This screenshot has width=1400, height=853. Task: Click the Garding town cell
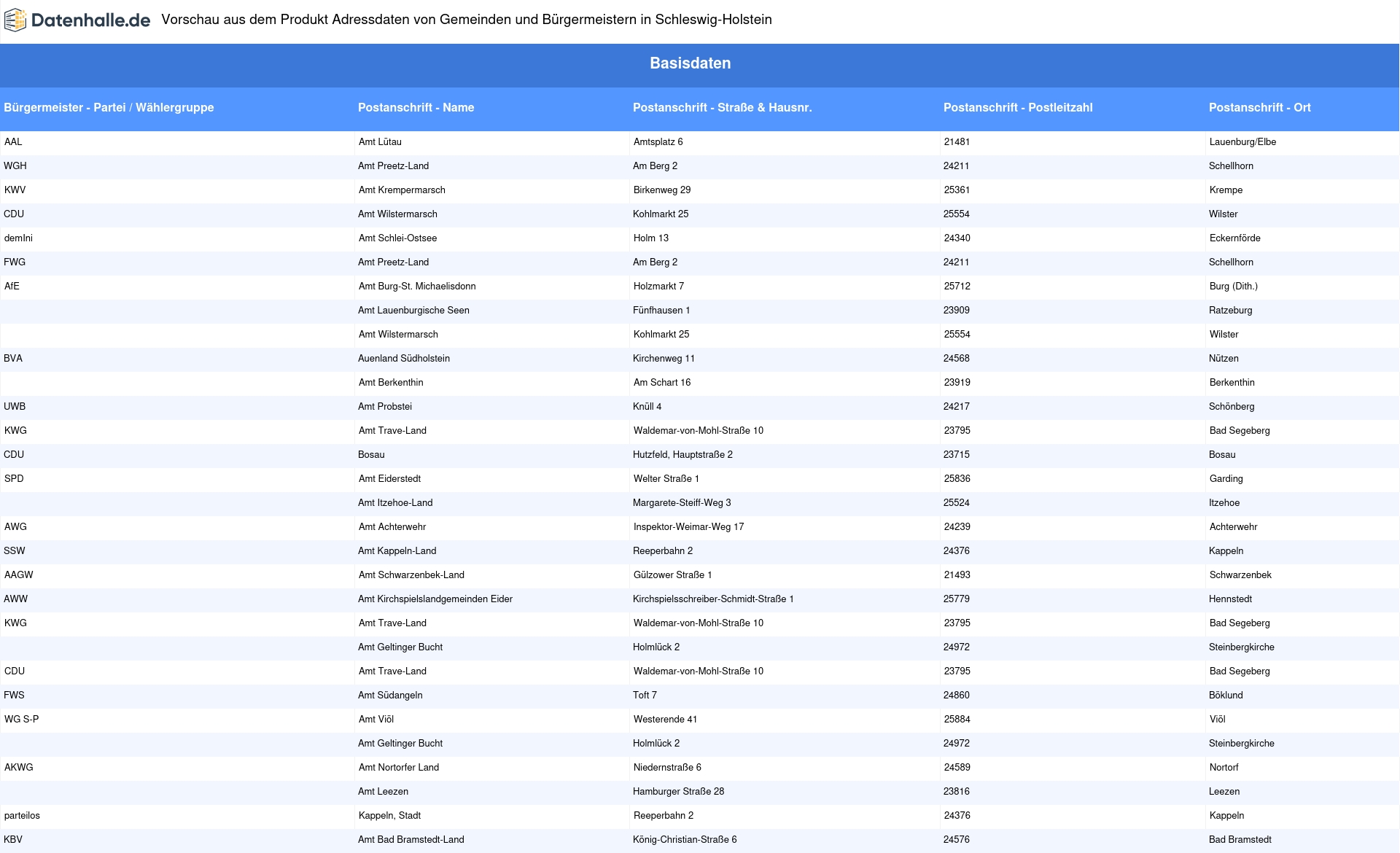pyautogui.click(x=1226, y=479)
